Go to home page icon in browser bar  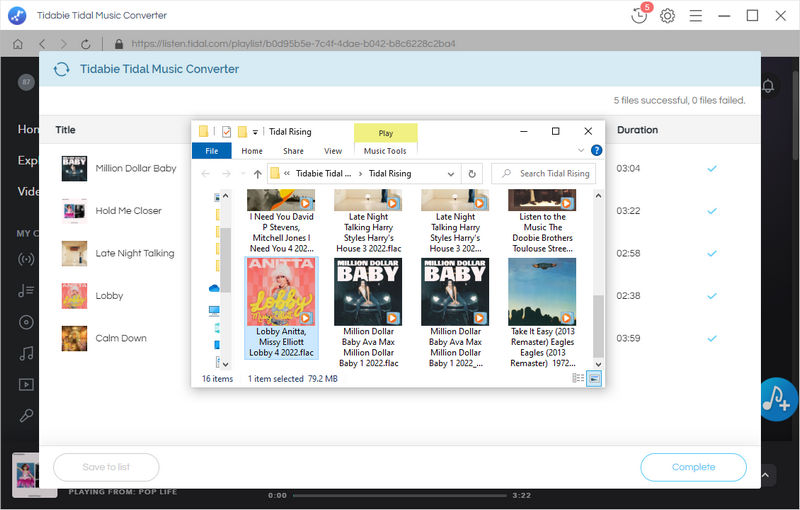click(18, 44)
